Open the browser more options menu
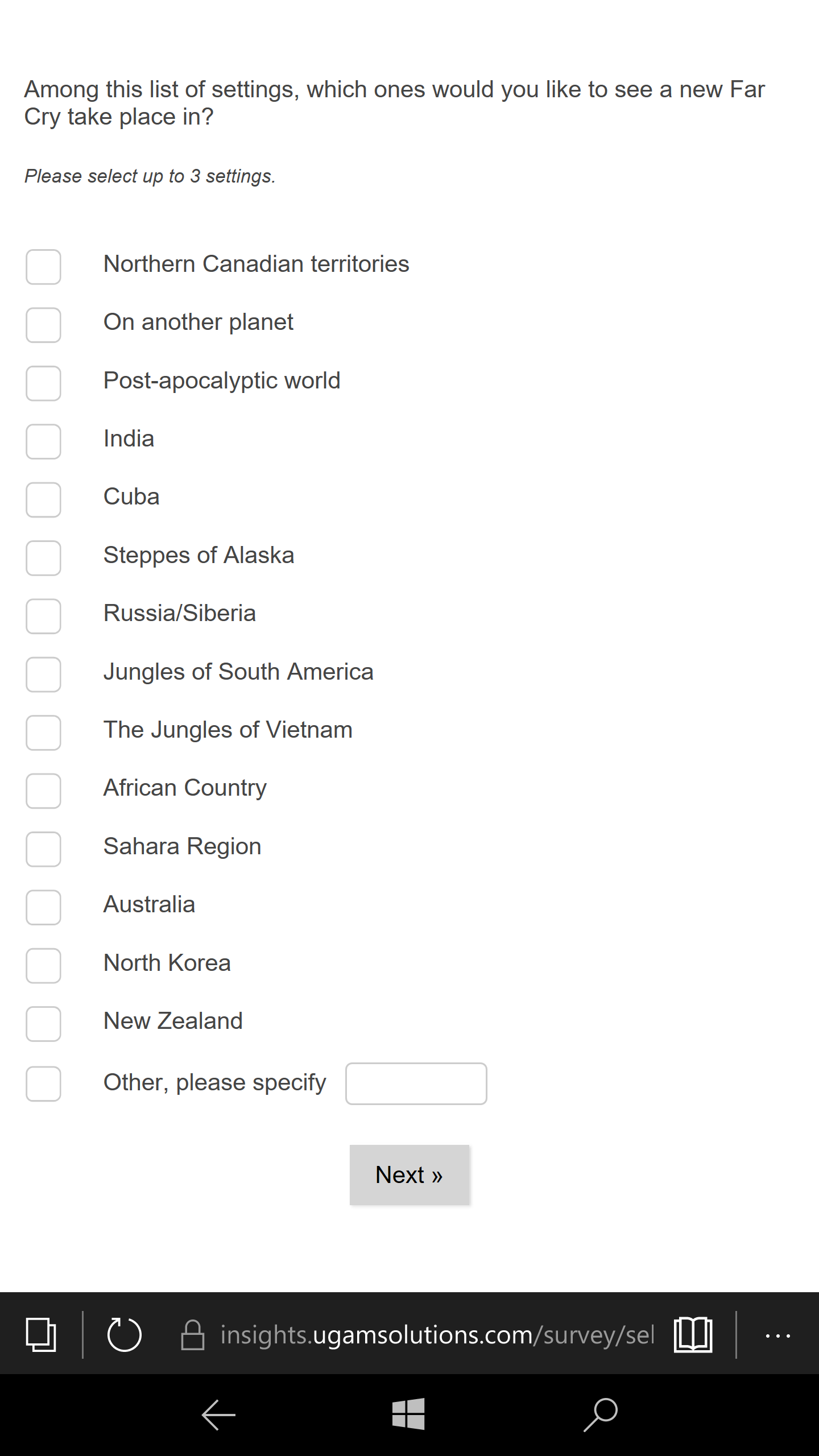The height and width of the screenshot is (1456, 819). 777,1335
